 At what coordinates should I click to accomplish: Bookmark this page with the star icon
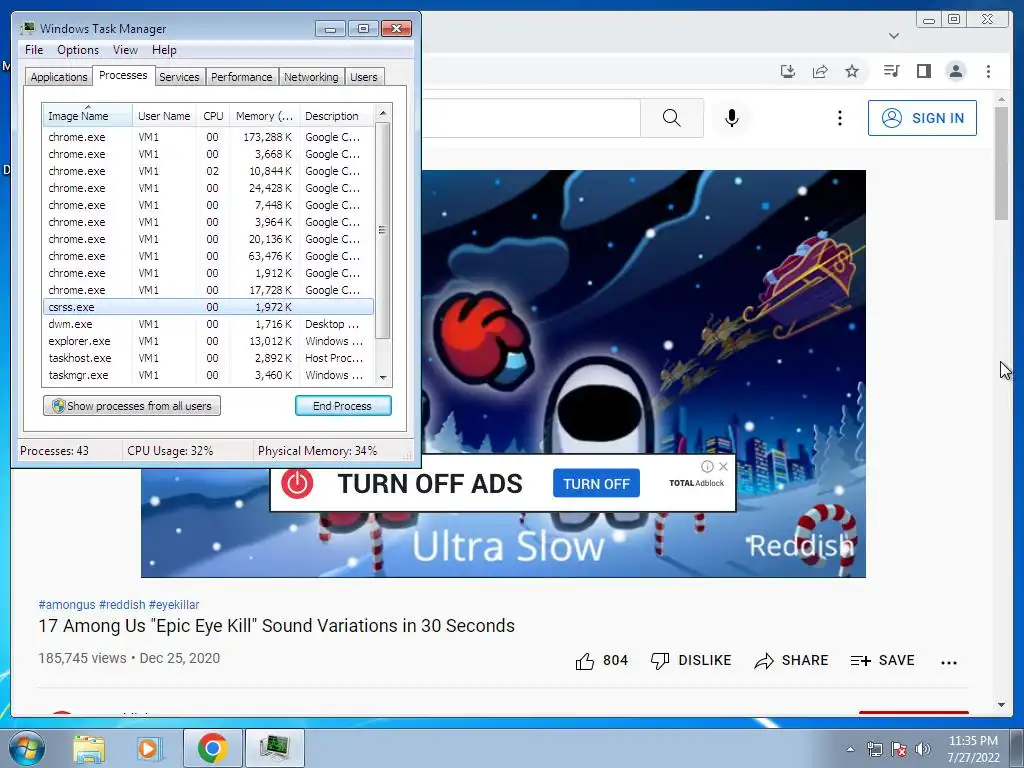click(852, 71)
